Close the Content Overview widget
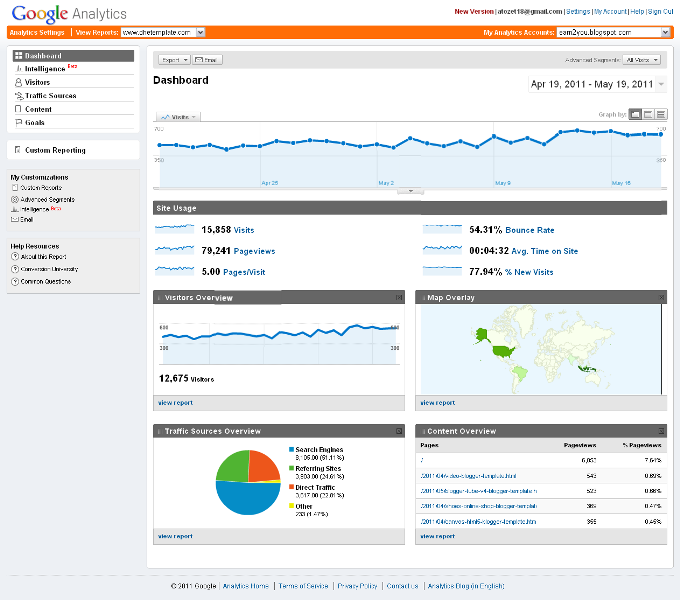680x600 pixels. (661, 431)
